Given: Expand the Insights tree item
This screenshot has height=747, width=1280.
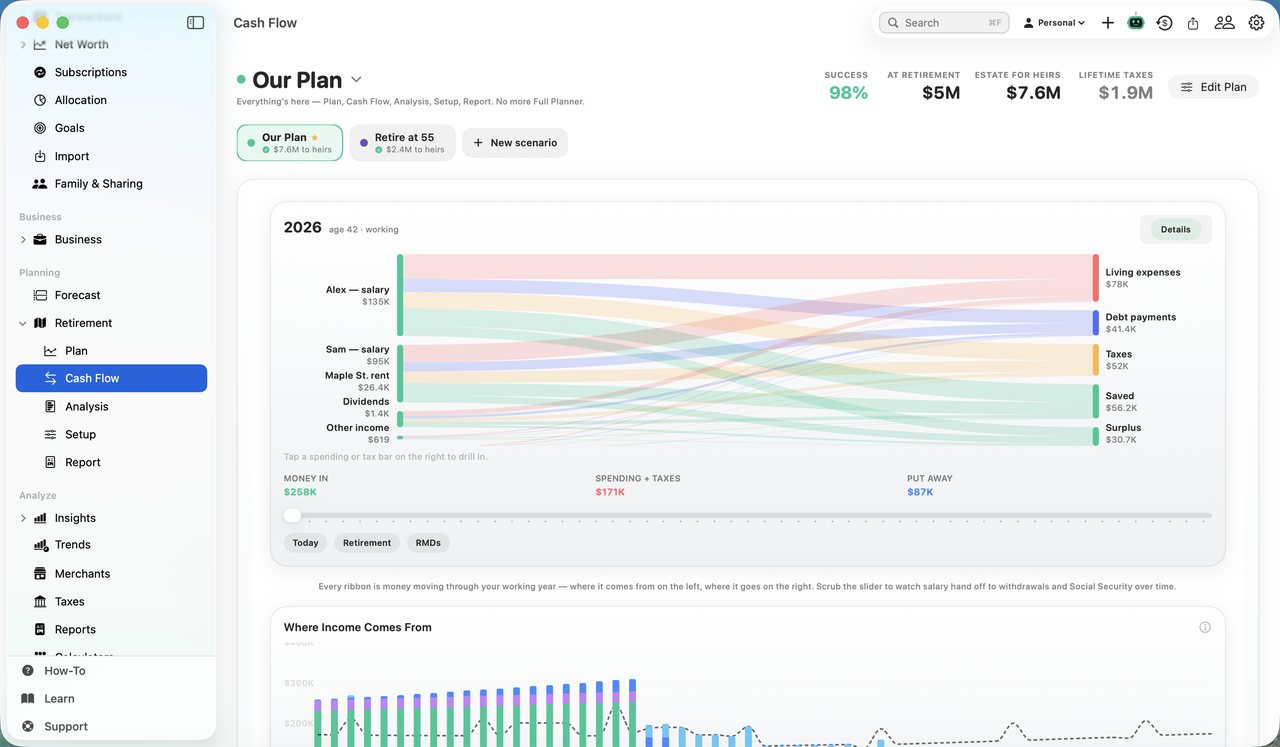Looking at the screenshot, I should (23, 518).
